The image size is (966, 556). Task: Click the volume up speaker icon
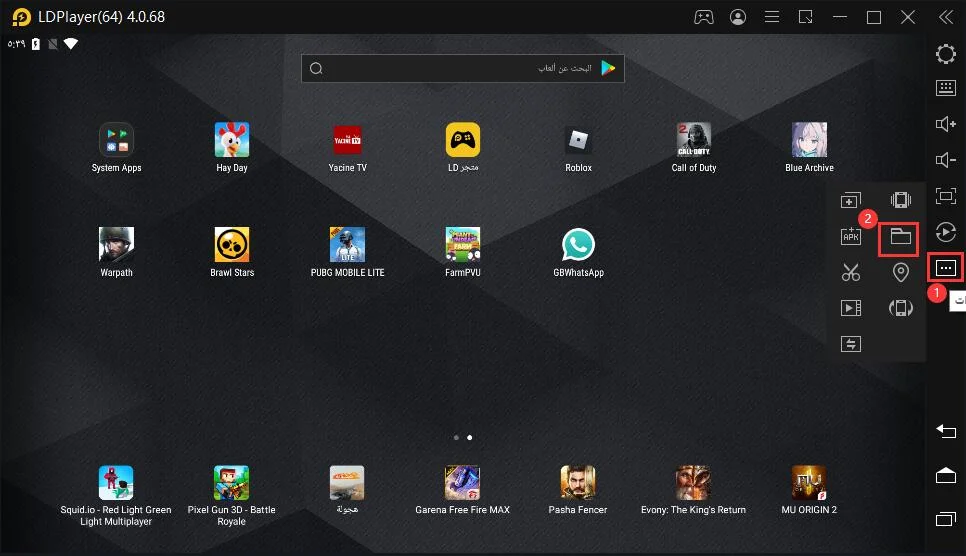(946, 124)
